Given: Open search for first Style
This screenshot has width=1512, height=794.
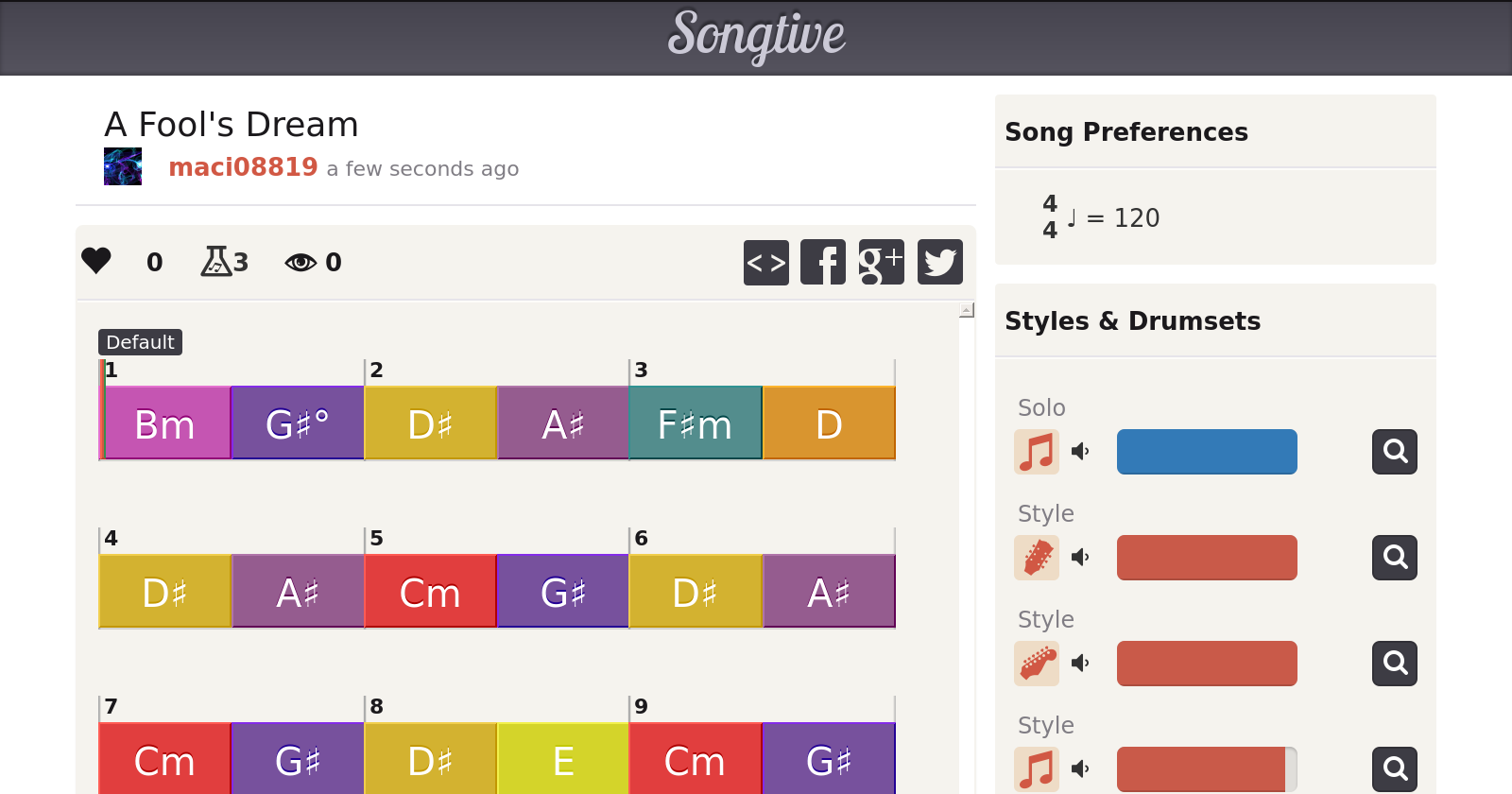Looking at the screenshot, I should point(1394,558).
